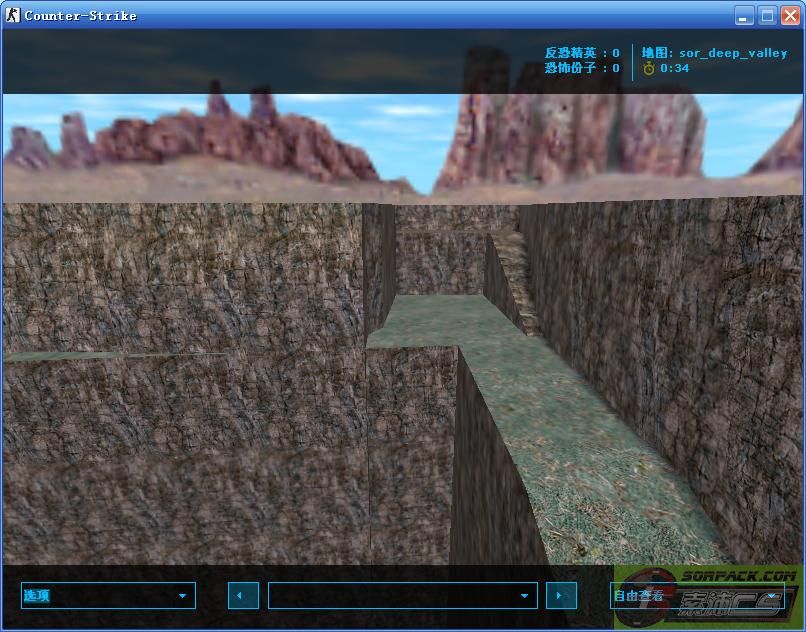Maximize the Counter-Strike window
Image resolution: width=806 pixels, height=632 pixels.
(x=767, y=15)
